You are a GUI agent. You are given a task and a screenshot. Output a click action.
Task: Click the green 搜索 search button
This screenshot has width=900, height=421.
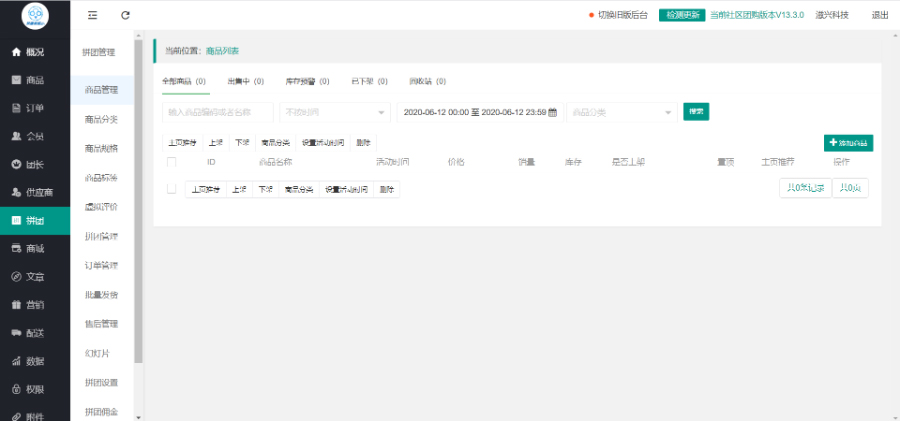coord(696,111)
